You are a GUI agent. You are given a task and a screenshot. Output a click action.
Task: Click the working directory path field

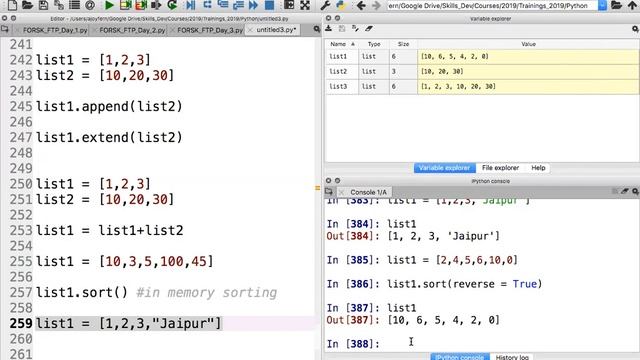pyautogui.click(x=492, y=5)
